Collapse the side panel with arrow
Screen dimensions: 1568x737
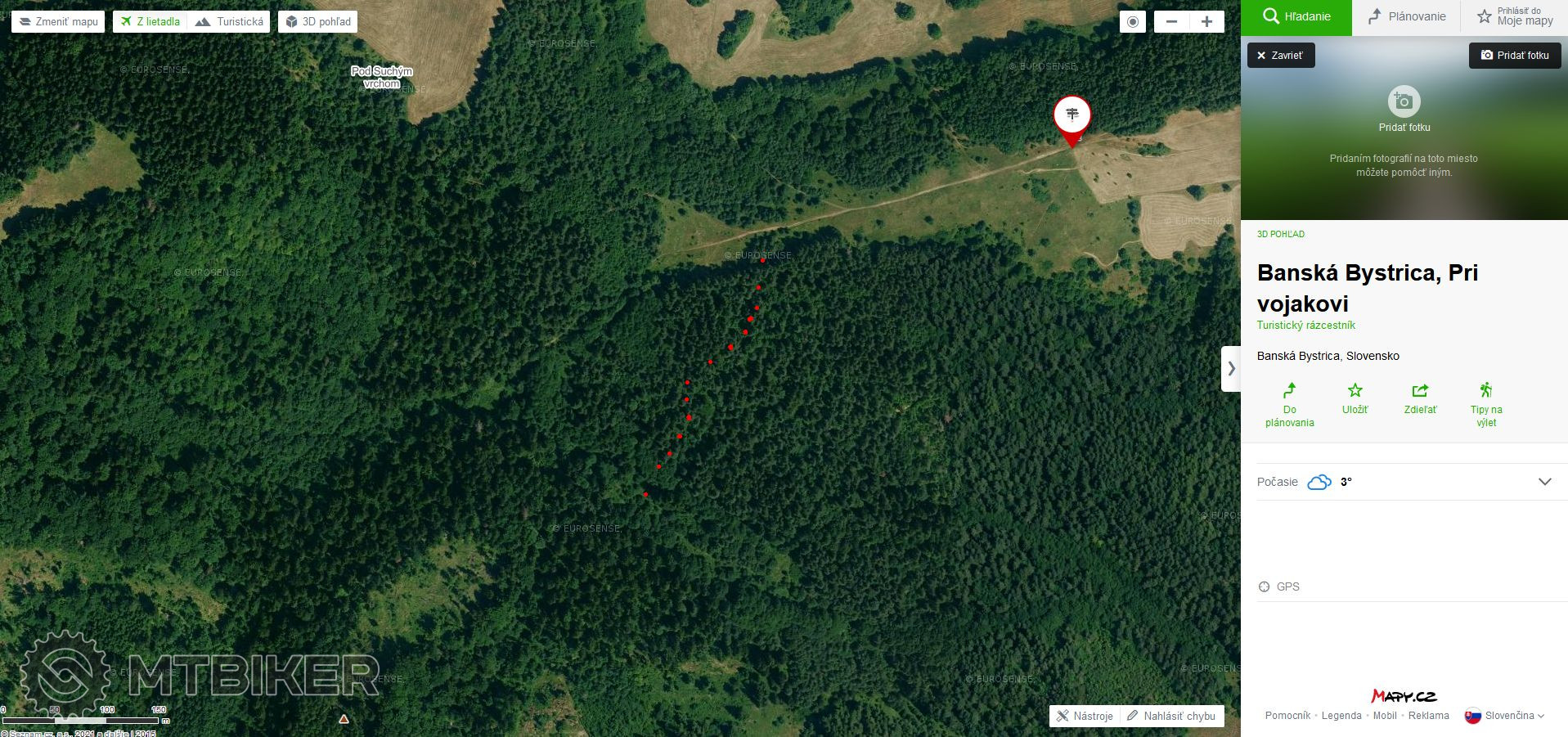pyautogui.click(x=1231, y=369)
